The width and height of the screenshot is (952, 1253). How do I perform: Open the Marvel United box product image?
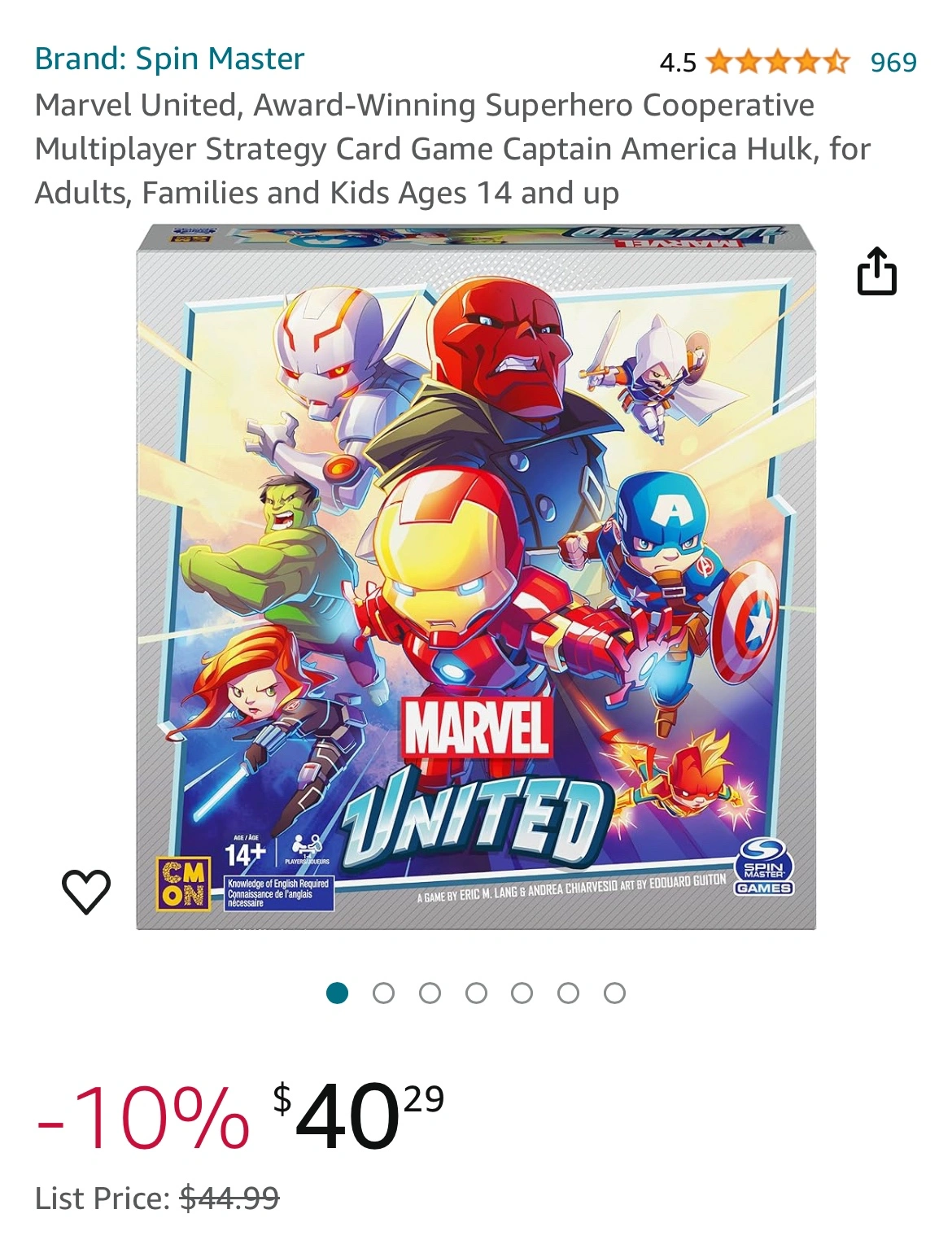point(476,578)
